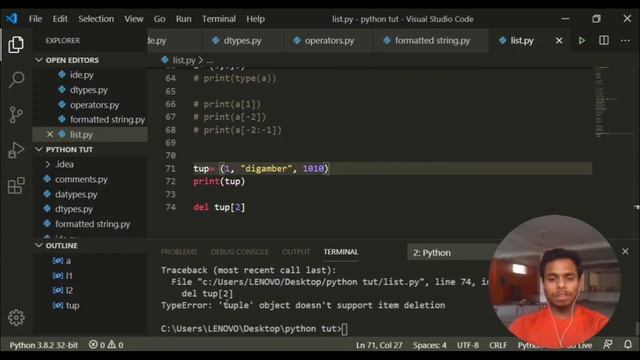Screen dimensions: 640x360
Task: Open the File menu
Action: click(x=36, y=19)
